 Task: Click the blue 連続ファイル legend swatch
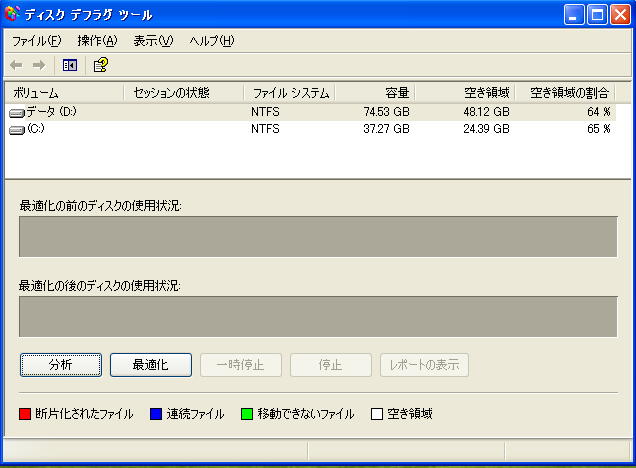(x=156, y=414)
